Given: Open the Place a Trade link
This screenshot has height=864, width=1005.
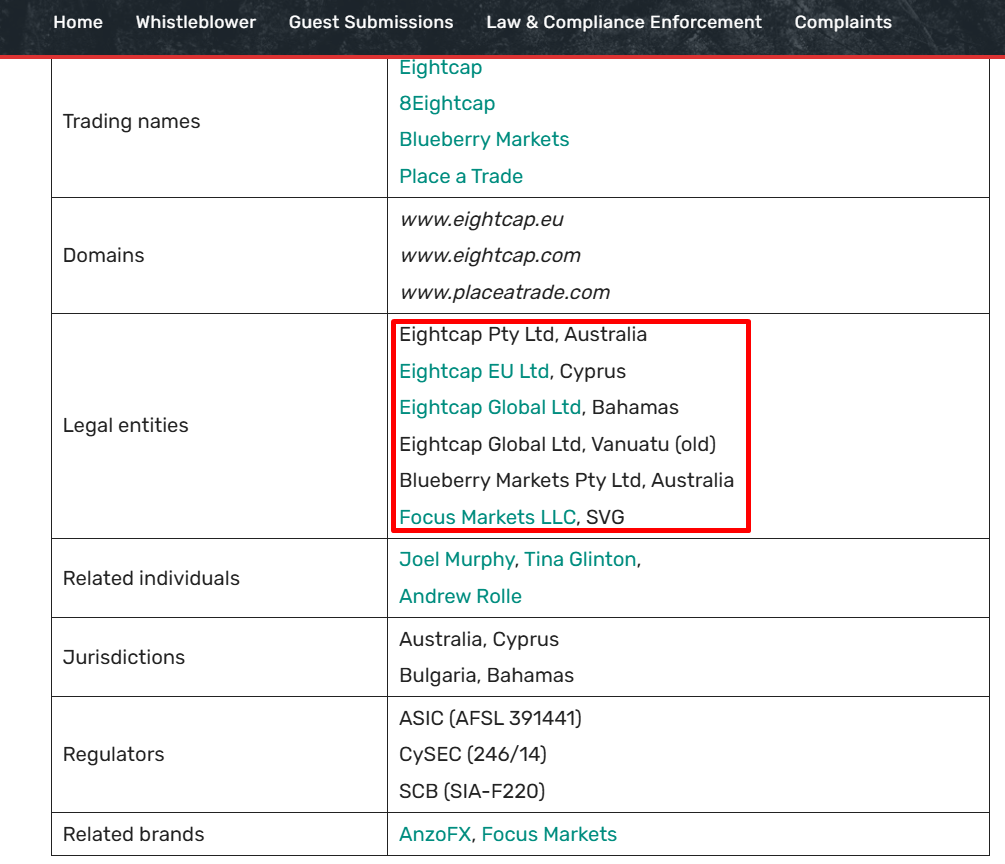Looking at the screenshot, I should point(461,177).
